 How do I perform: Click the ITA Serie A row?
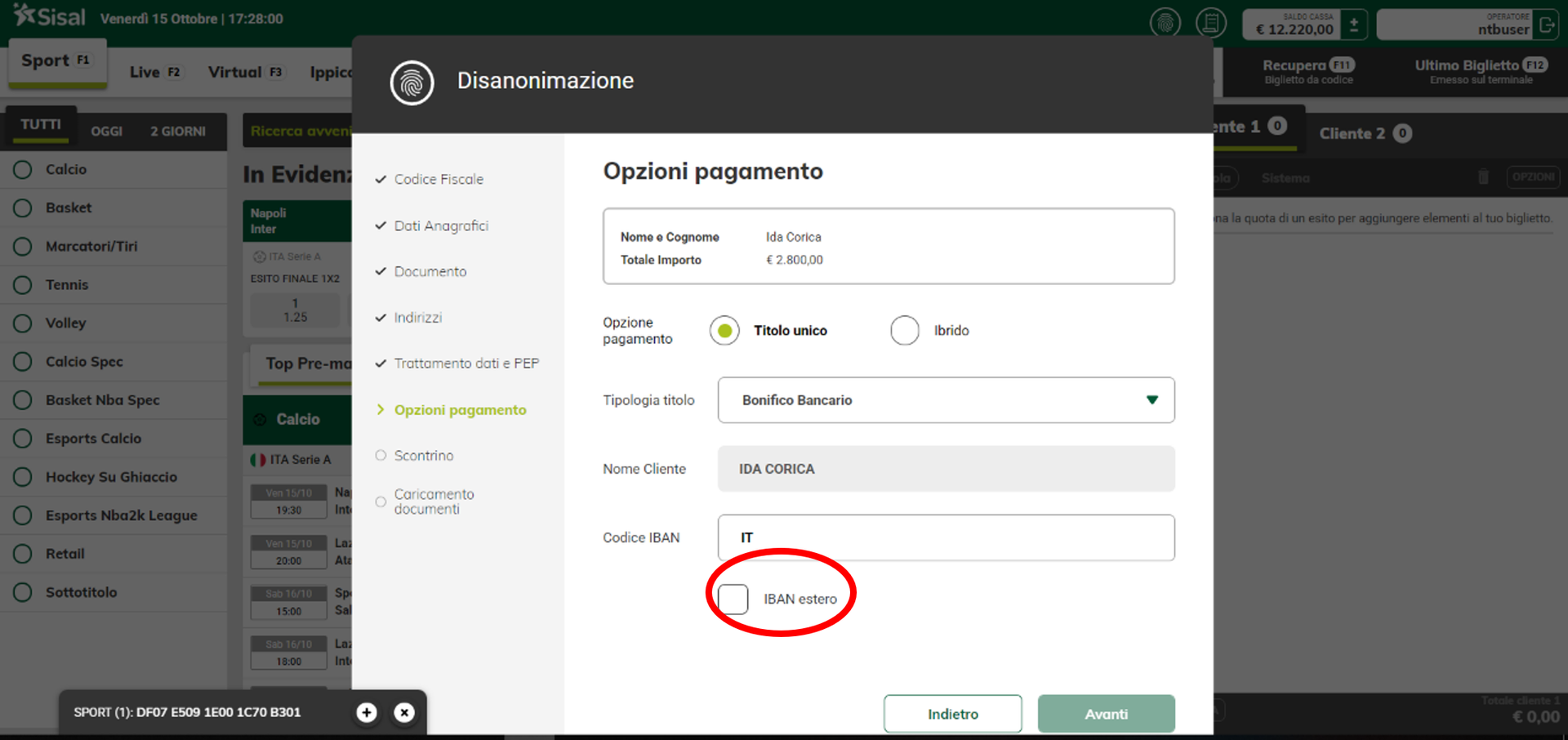tap(297, 460)
